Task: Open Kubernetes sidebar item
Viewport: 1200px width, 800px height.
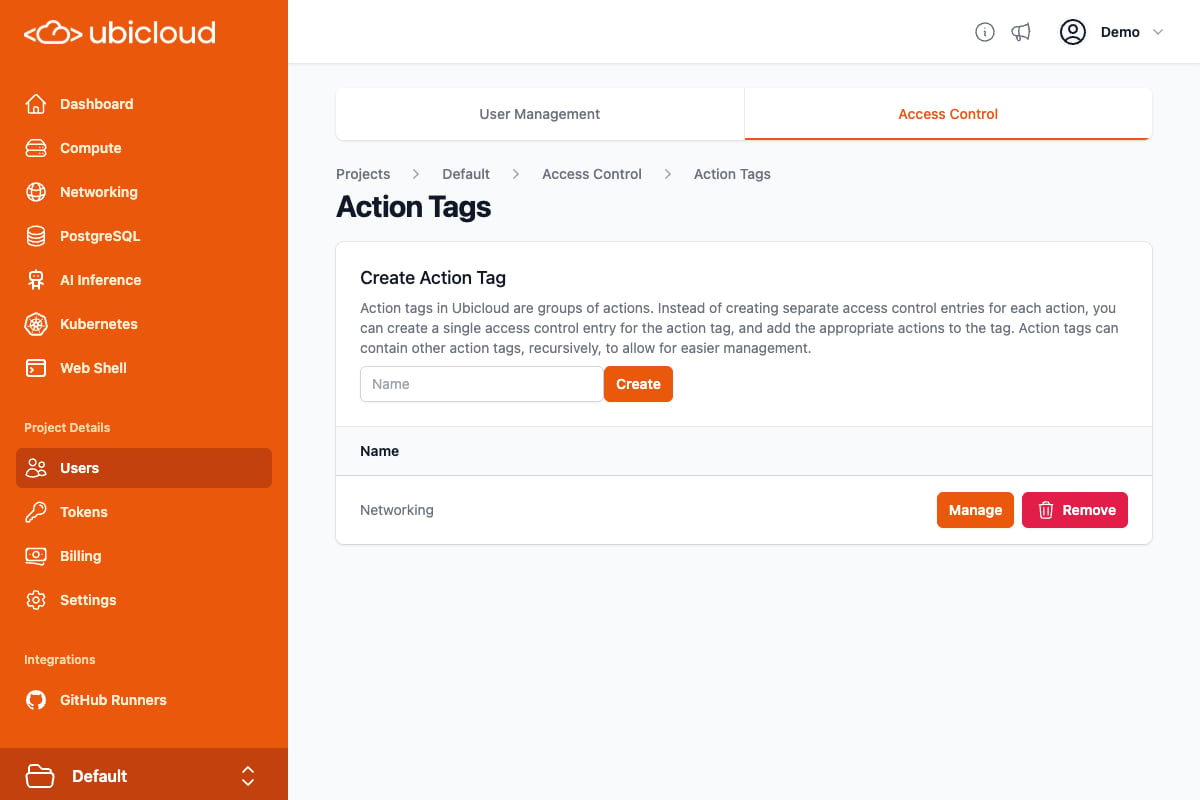Action: pos(144,324)
